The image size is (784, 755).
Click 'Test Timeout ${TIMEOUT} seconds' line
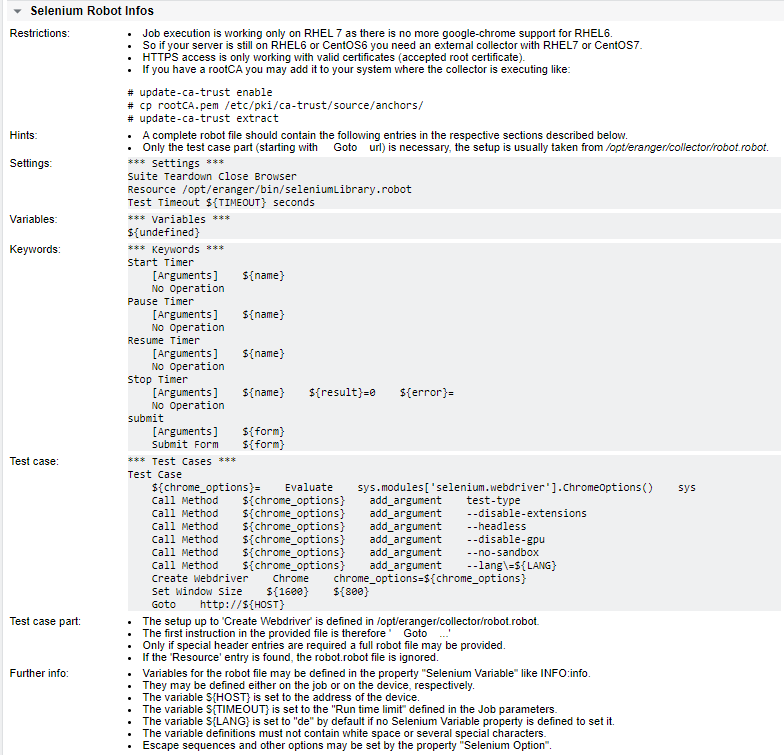click(x=221, y=202)
